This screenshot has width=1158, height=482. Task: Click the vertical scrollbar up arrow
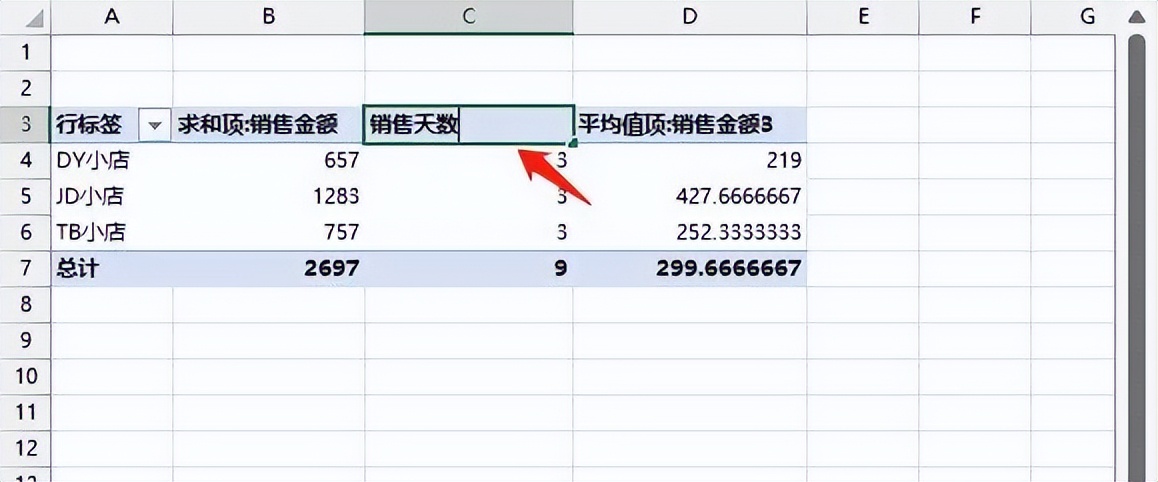coord(1137,18)
